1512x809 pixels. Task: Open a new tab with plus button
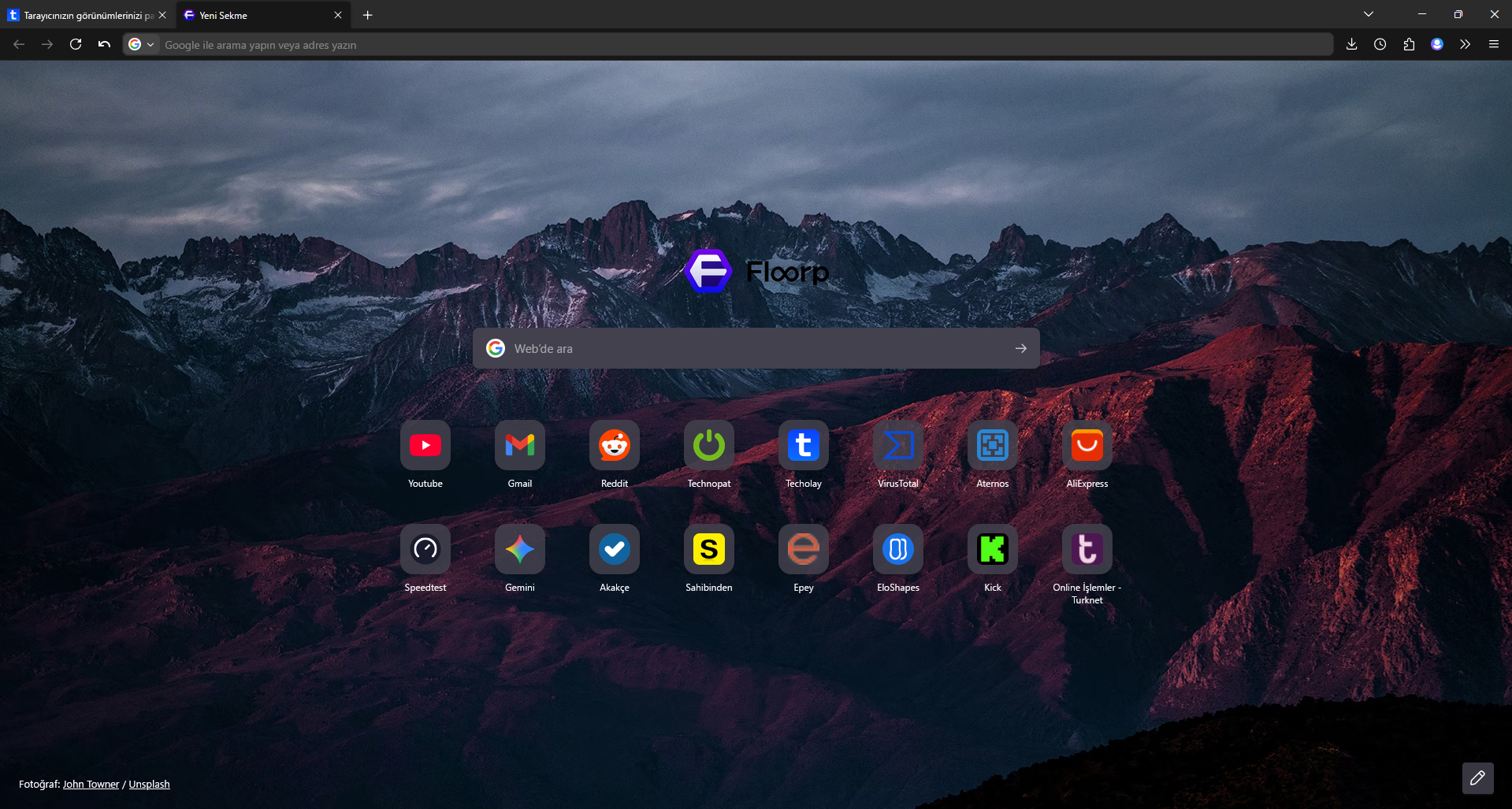[367, 15]
